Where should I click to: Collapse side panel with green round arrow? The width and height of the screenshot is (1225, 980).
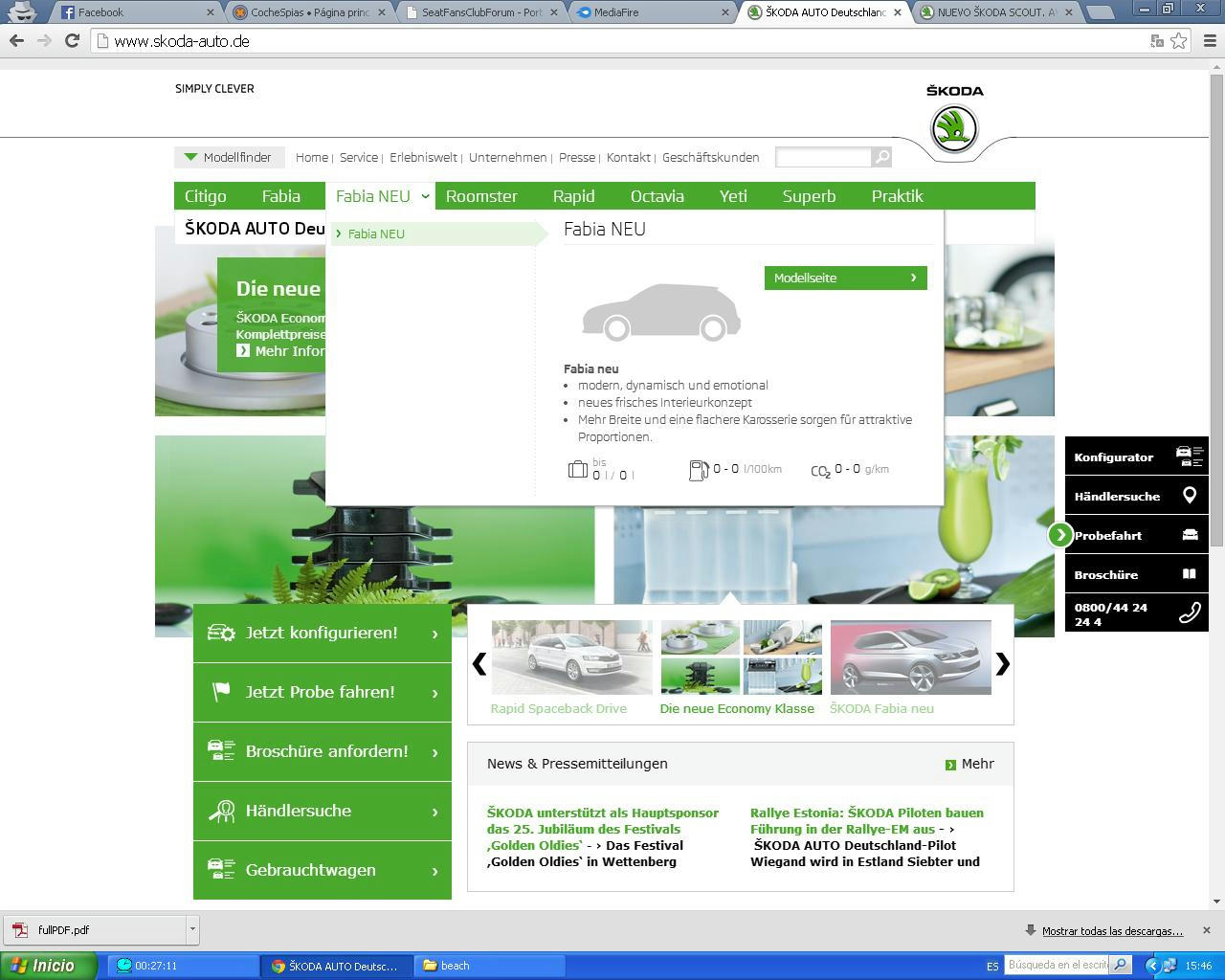[x=1059, y=535]
